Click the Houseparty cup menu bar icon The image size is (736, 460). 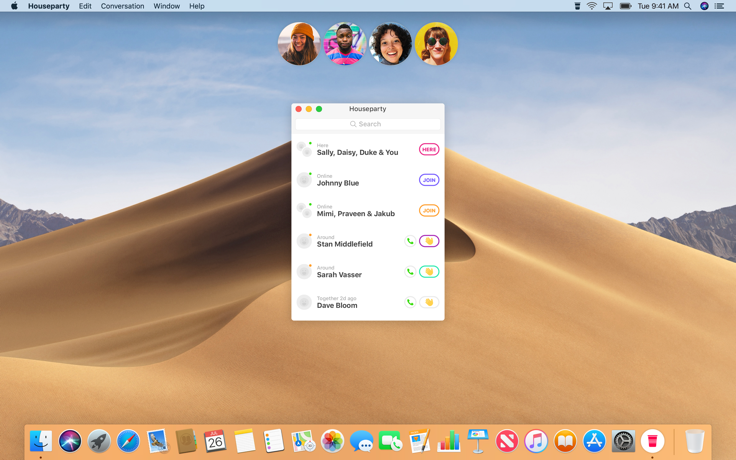(577, 6)
